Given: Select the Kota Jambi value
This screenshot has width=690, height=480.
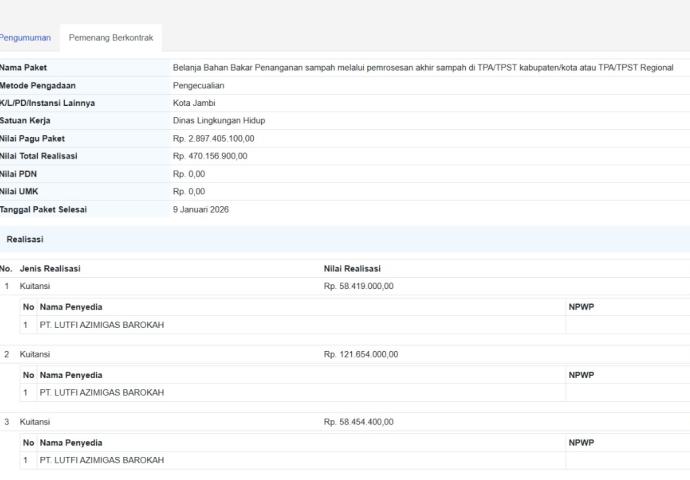Looking at the screenshot, I should 194,103.
